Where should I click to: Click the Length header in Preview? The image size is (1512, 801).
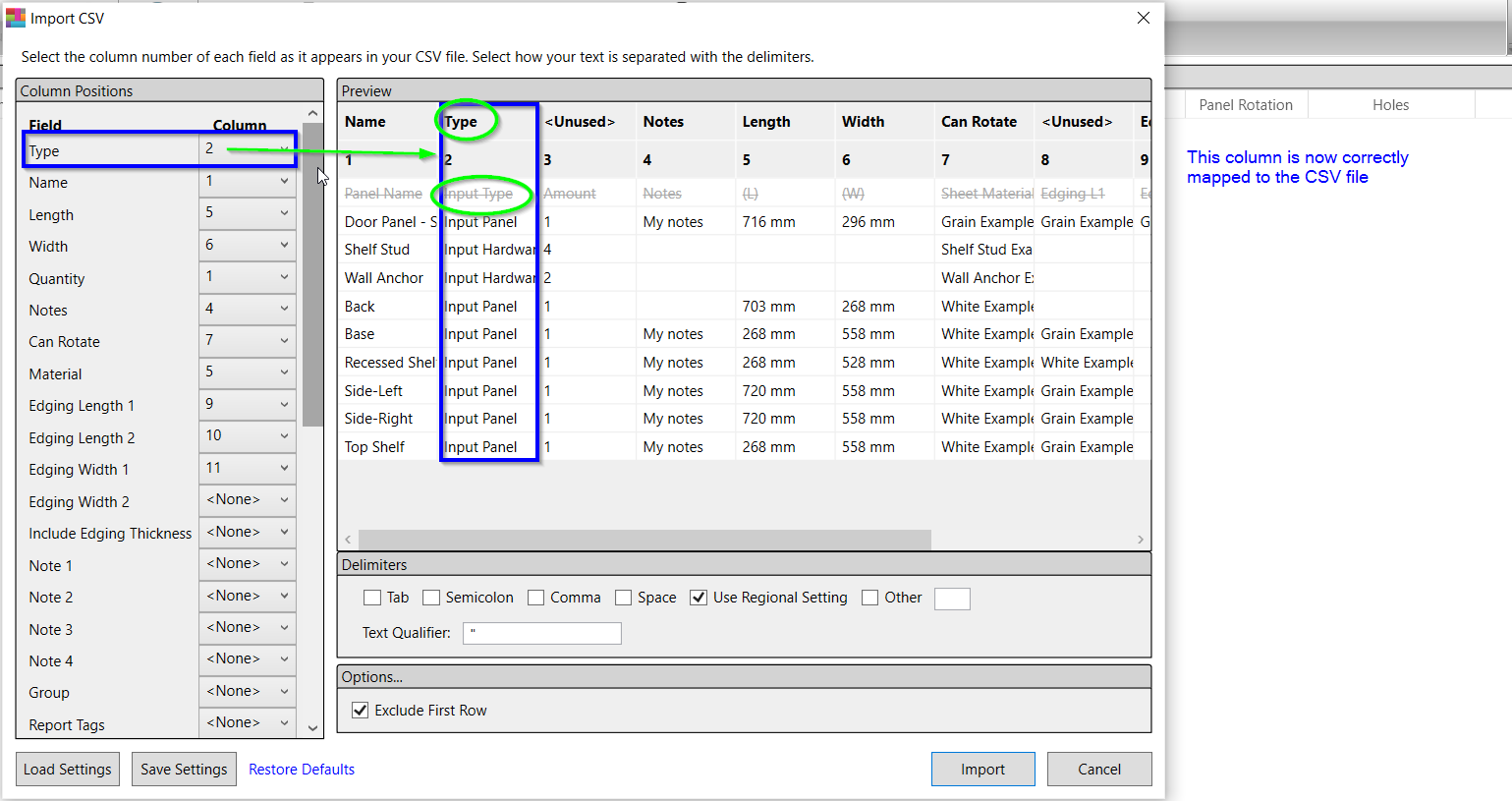point(766,122)
